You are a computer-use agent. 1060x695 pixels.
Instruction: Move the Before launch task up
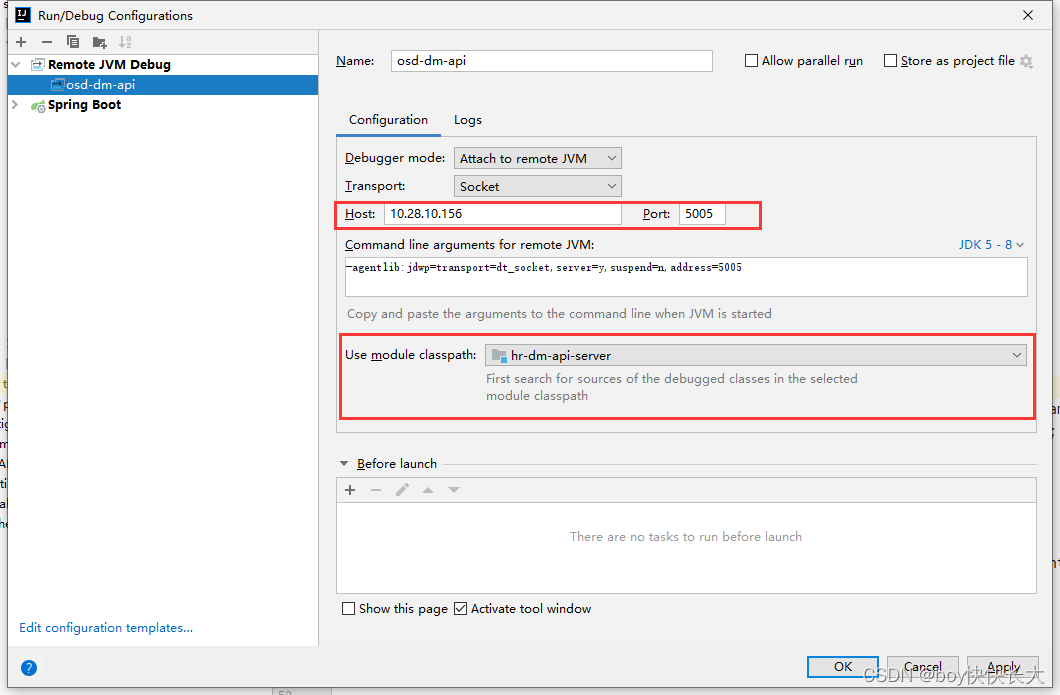pos(428,490)
